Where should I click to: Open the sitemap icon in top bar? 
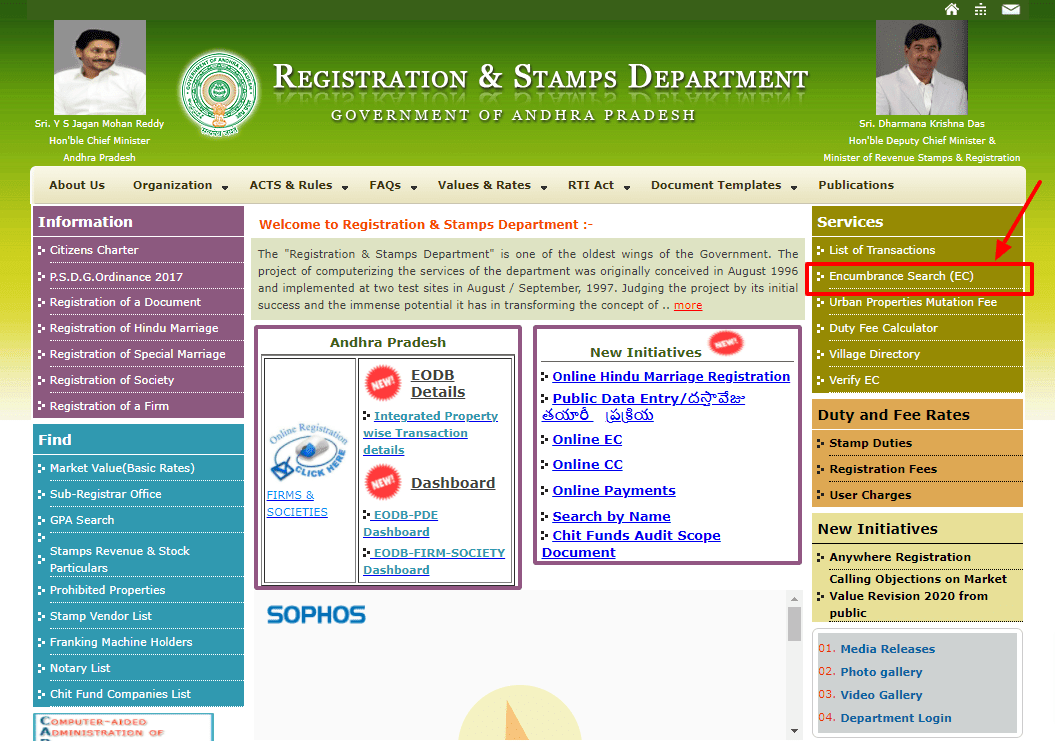pos(980,9)
